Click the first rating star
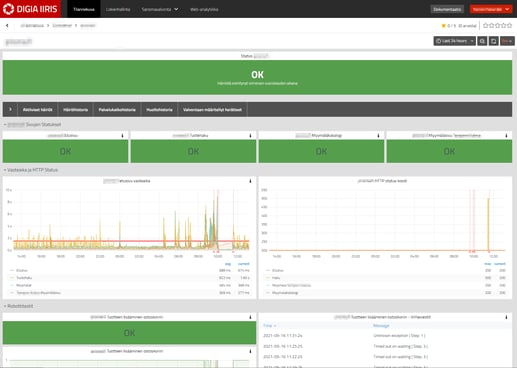Image resolution: width=517 pixels, height=368 pixels. (x=486, y=25)
